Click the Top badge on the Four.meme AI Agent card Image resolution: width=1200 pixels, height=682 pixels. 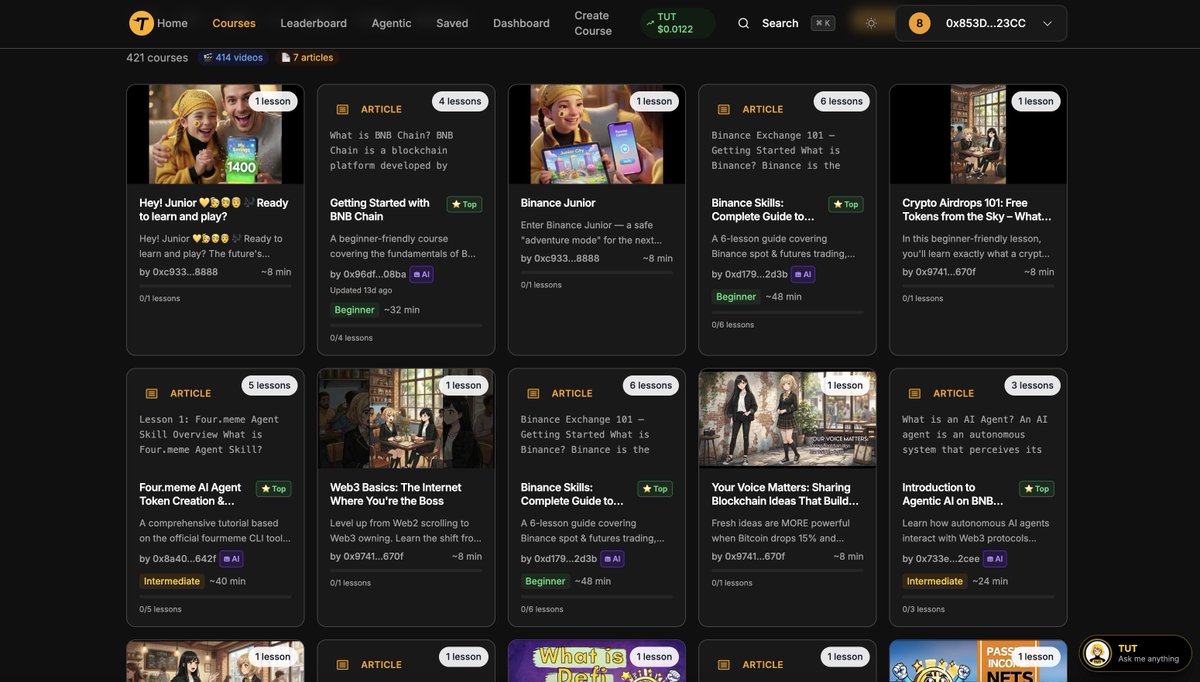[x=274, y=489]
